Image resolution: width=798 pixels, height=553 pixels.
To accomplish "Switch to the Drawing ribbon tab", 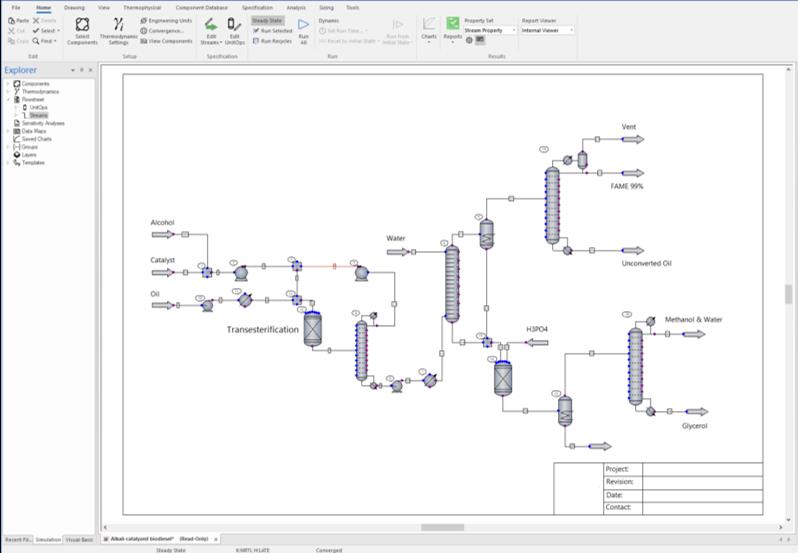I will click(x=74, y=8).
